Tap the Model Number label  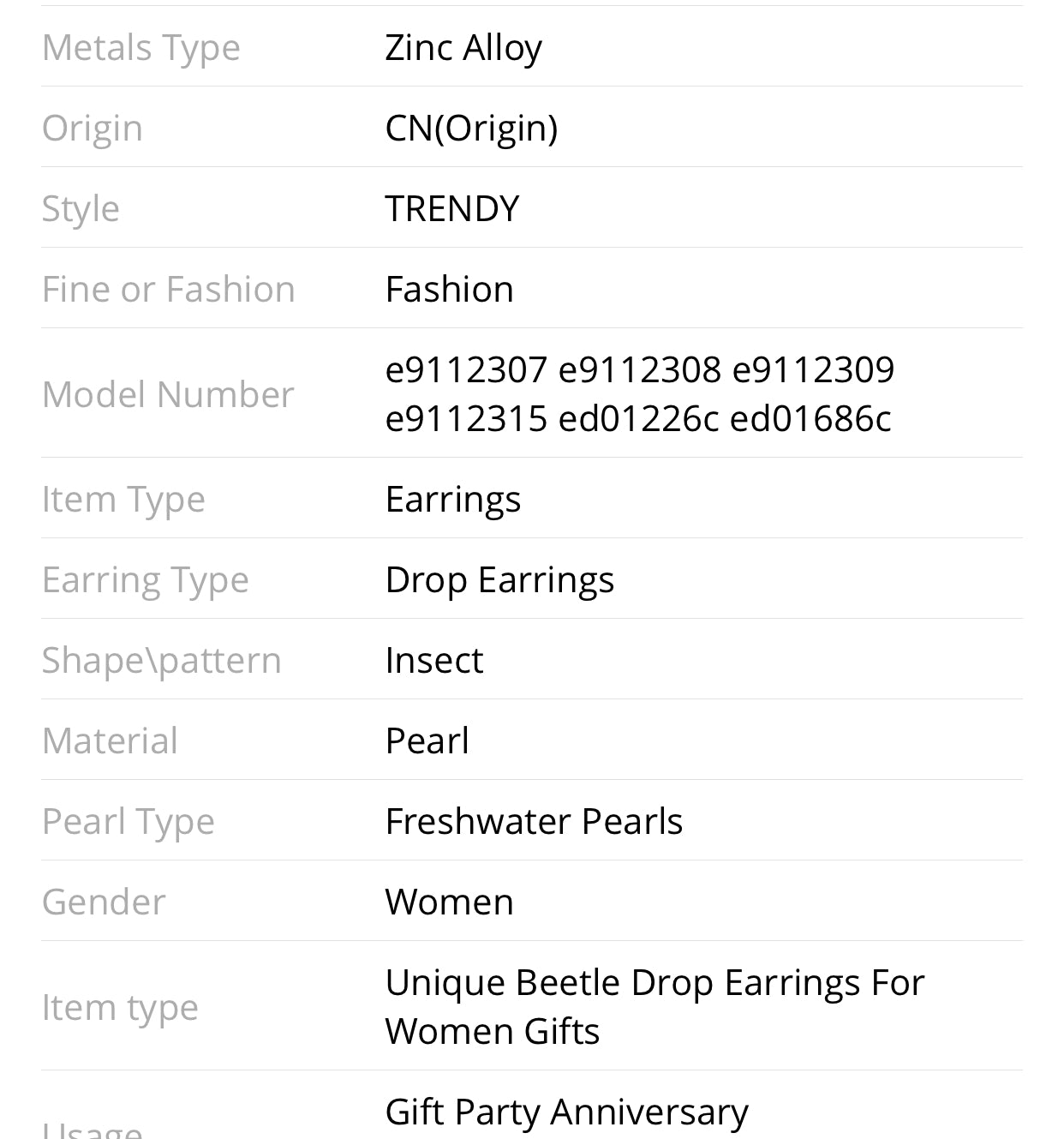168,394
